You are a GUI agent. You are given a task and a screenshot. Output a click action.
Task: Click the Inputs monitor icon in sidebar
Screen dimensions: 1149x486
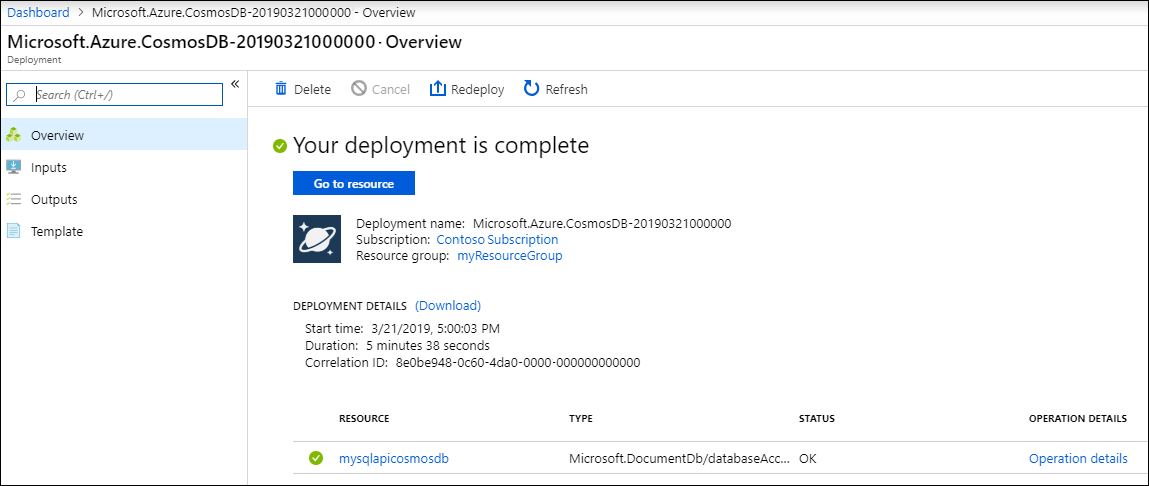tap(13, 167)
